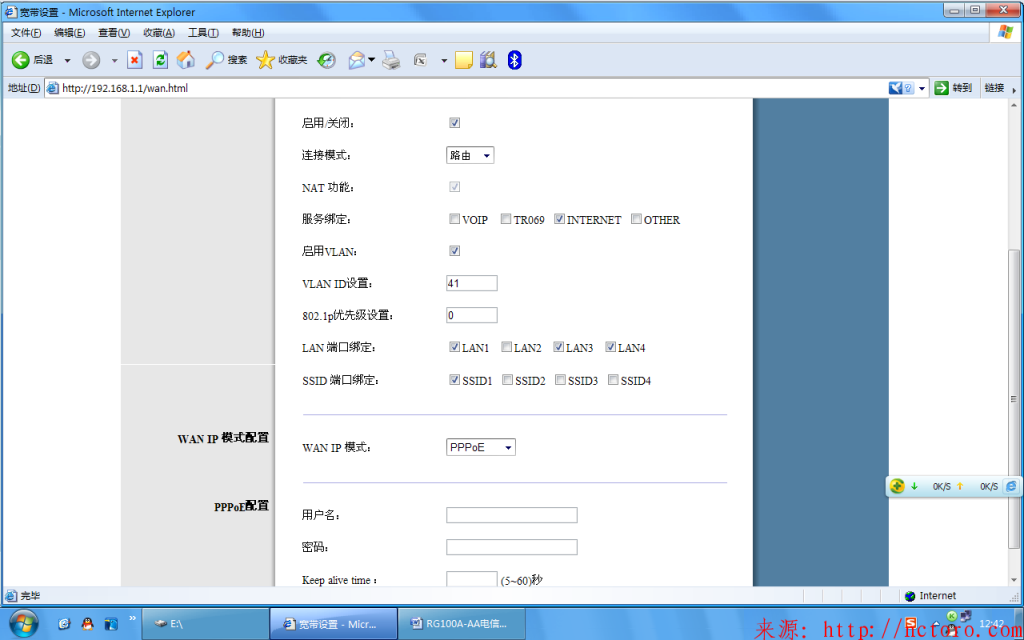Open the Mail icon dropdown arrow
This screenshot has height=640, width=1024.
coord(372,60)
